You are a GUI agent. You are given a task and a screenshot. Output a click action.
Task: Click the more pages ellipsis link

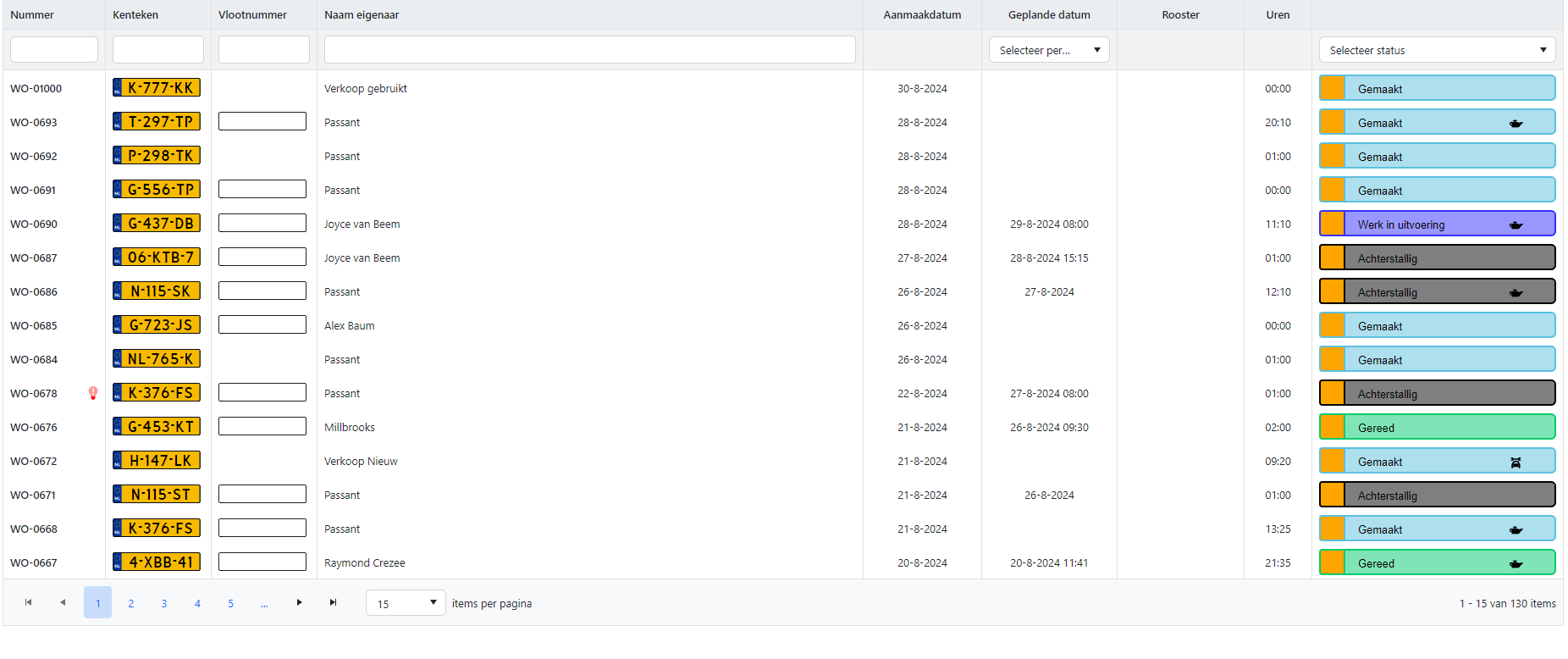point(264,603)
